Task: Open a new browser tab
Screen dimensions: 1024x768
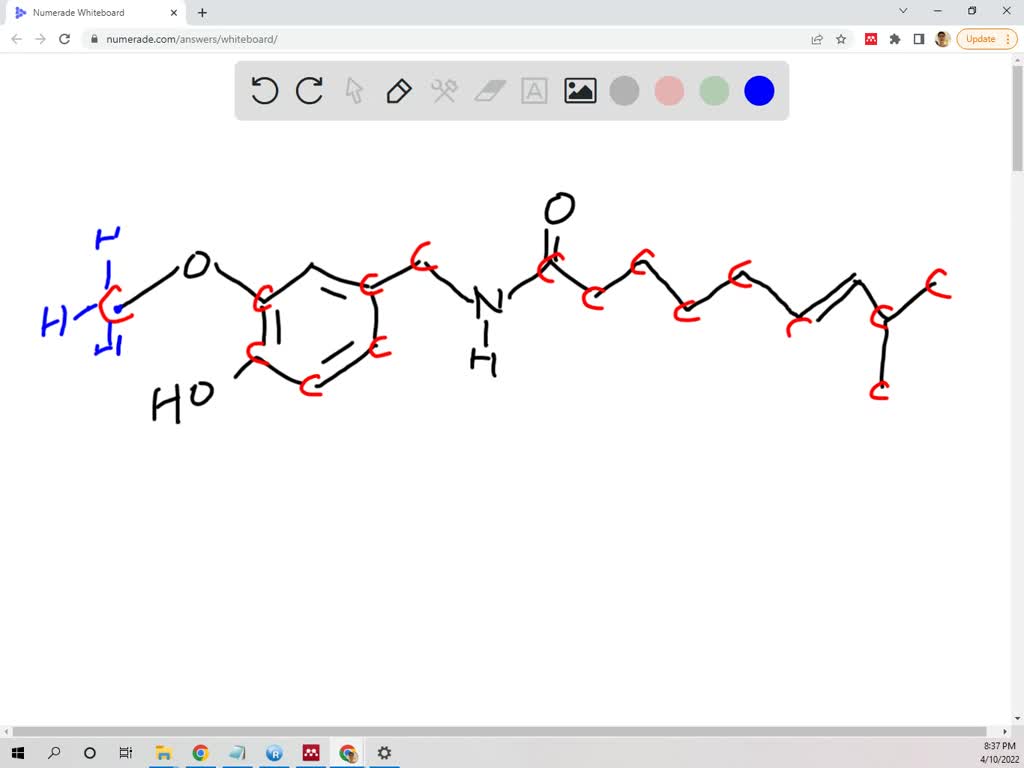Action: click(x=201, y=13)
